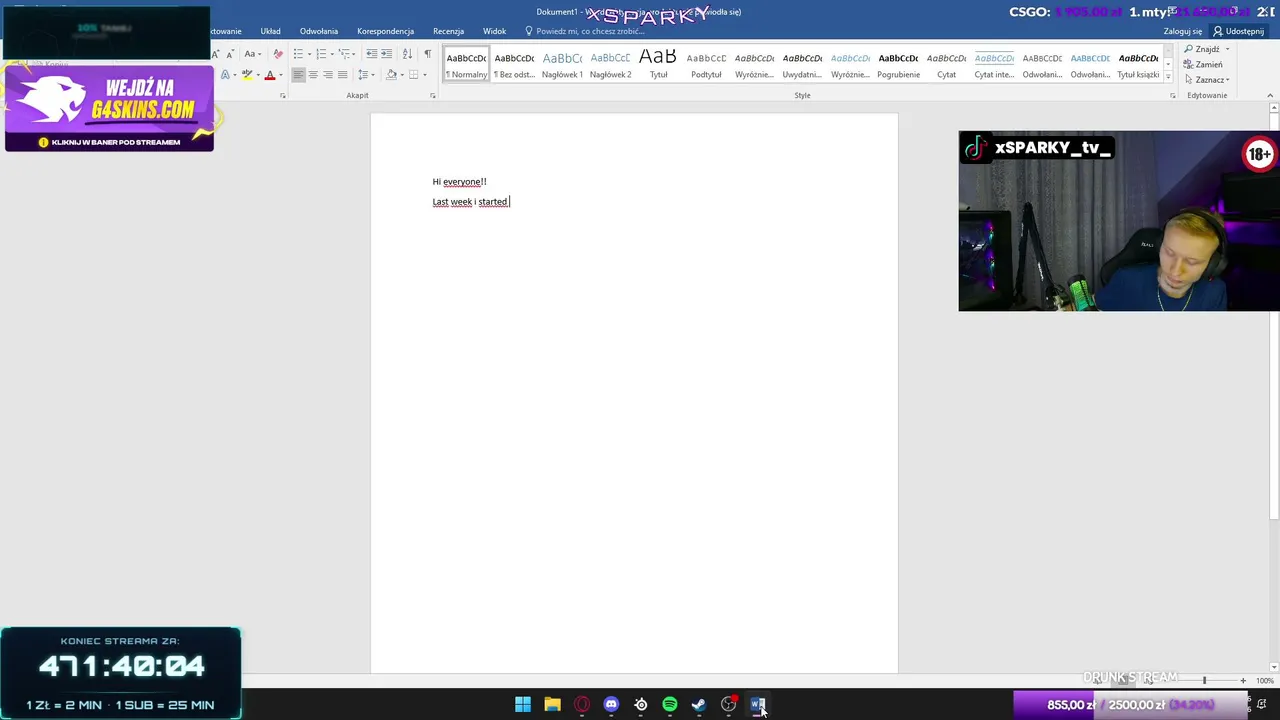The image size is (1280, 720).
Task: Sort the text with the A-Z icon
Action: [407, 54]
